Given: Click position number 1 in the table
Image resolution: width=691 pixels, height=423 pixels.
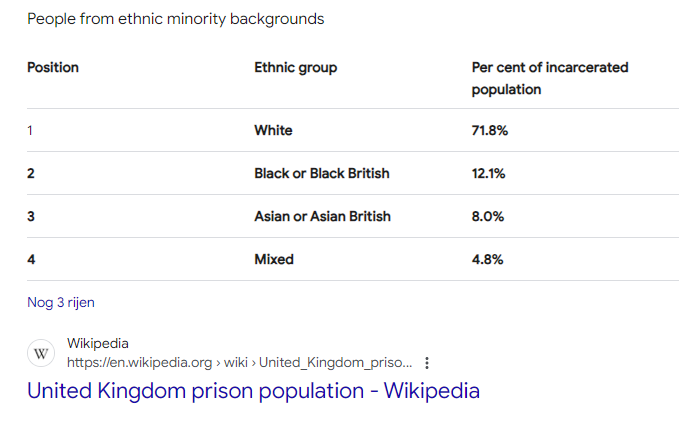Looking at the screenshot, I should [x=30, y=130].
